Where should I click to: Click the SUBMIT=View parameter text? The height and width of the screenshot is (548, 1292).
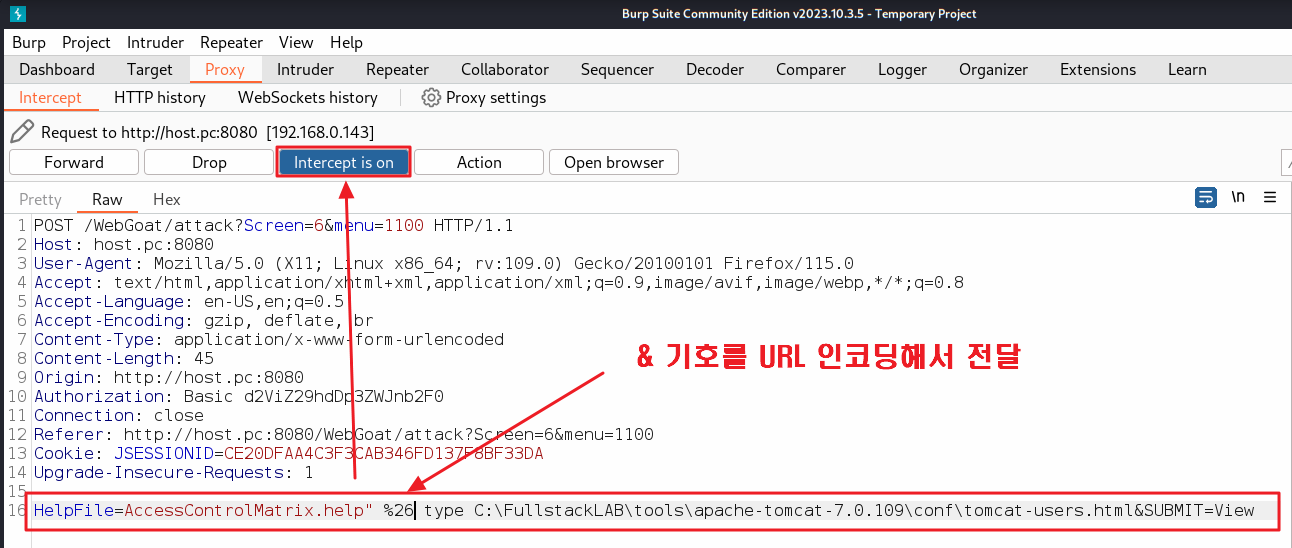pos(1199,510)
